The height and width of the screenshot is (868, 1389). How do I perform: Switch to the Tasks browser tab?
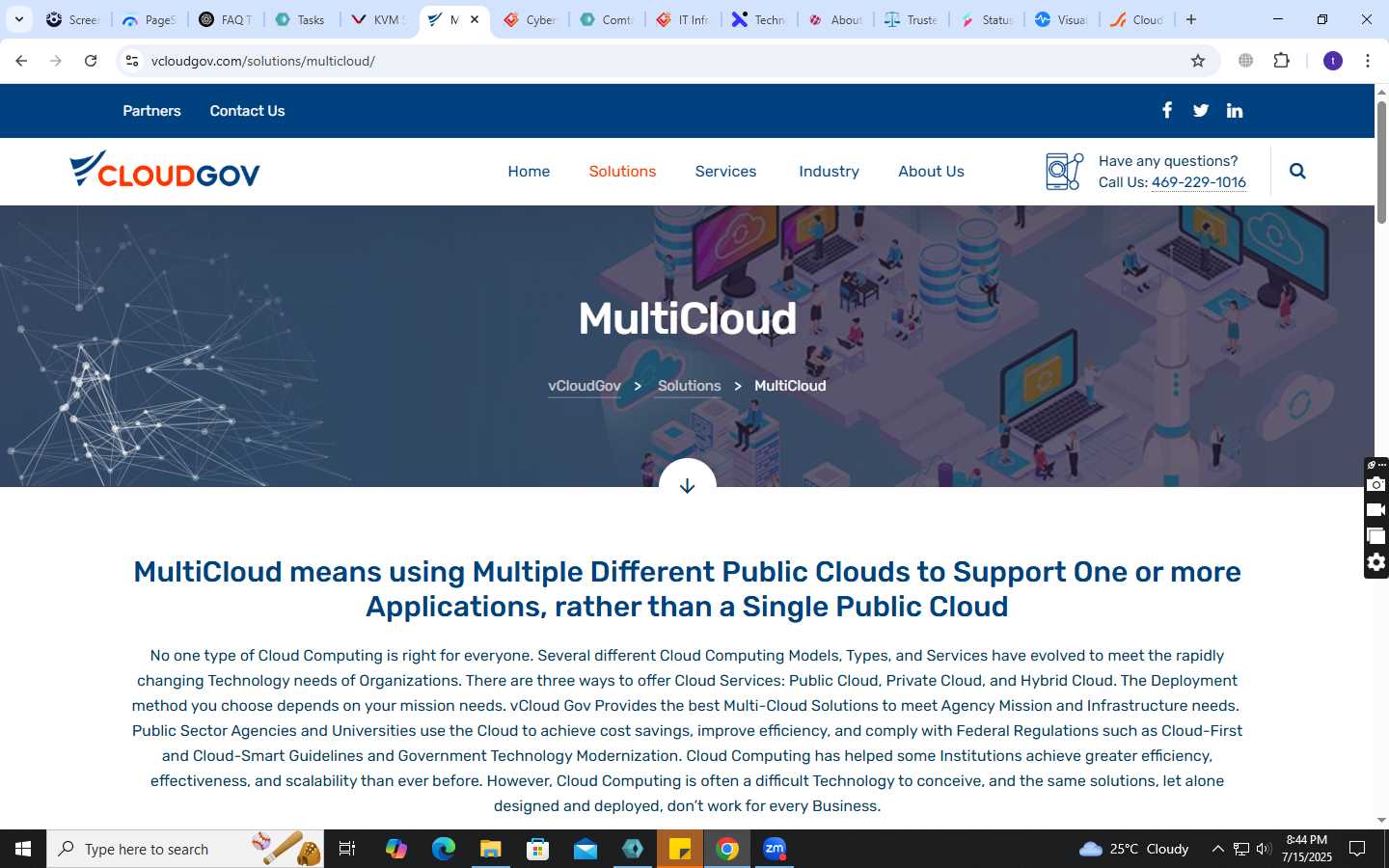coord(300,19)
